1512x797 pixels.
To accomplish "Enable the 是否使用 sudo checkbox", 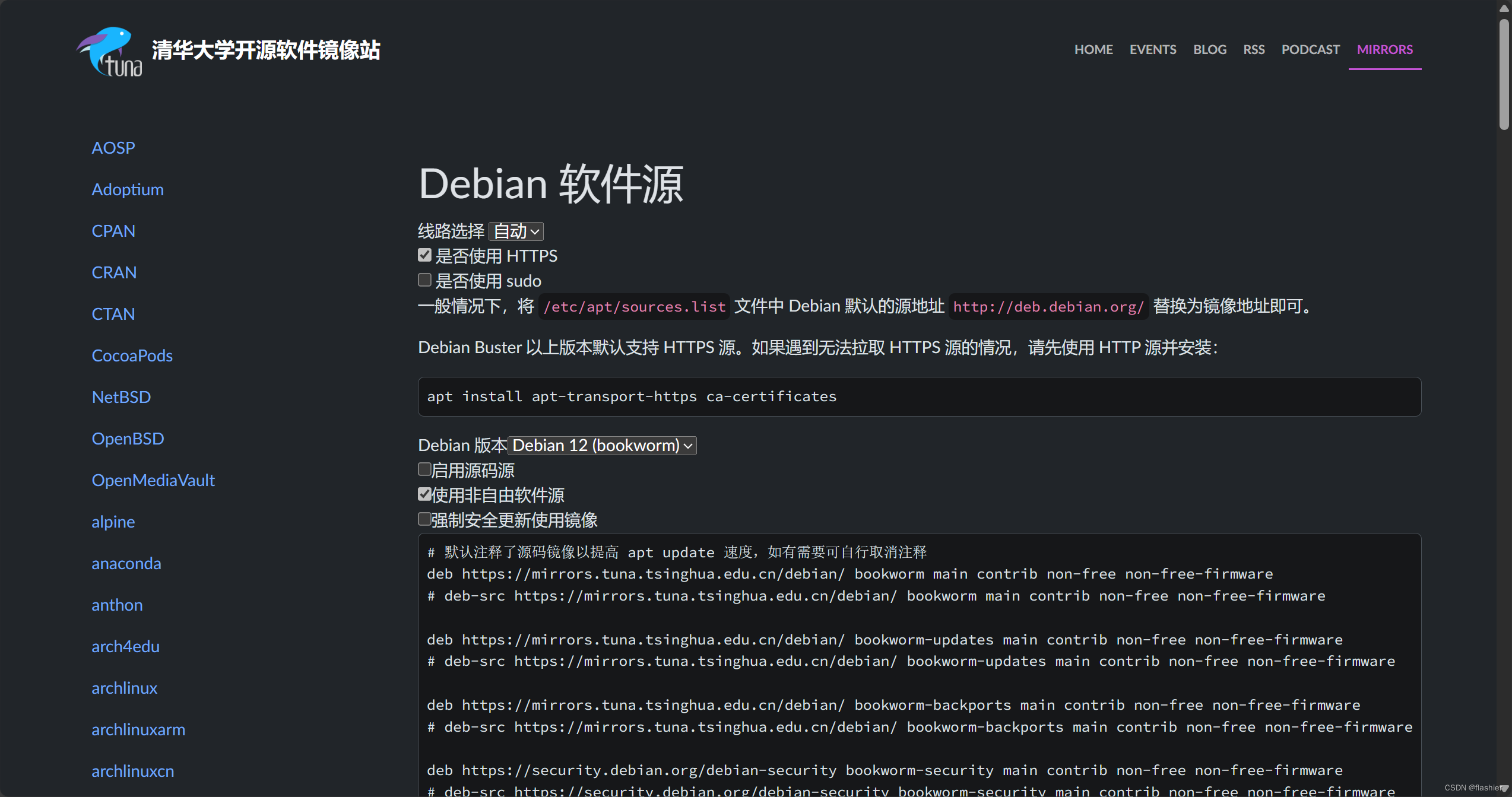I will [424, 280].
